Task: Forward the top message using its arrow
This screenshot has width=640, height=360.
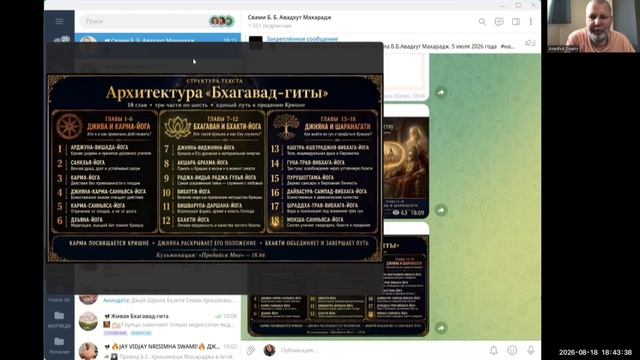Action: [441, 93]
